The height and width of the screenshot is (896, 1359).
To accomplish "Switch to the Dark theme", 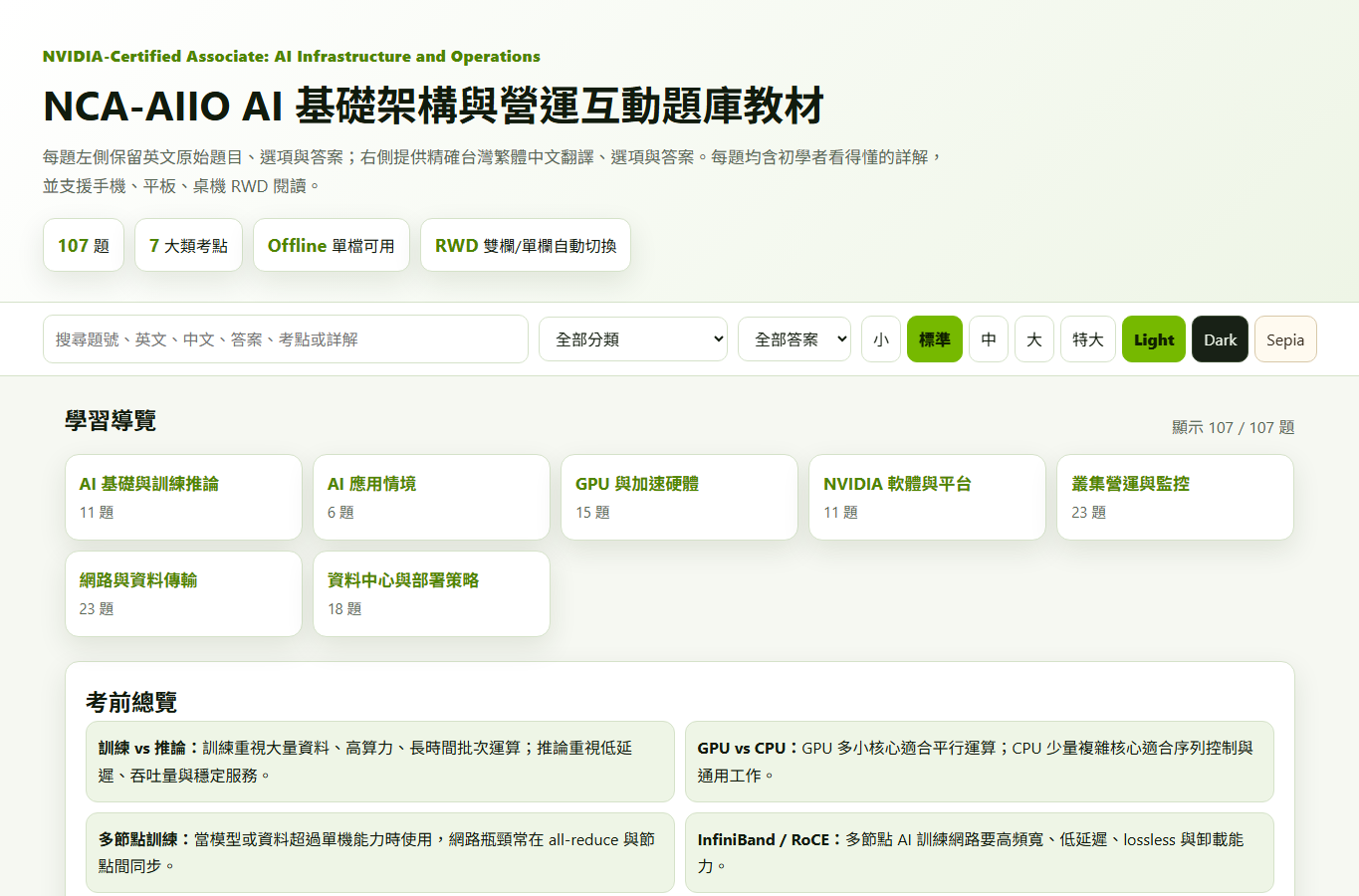I will point(1220,339).
